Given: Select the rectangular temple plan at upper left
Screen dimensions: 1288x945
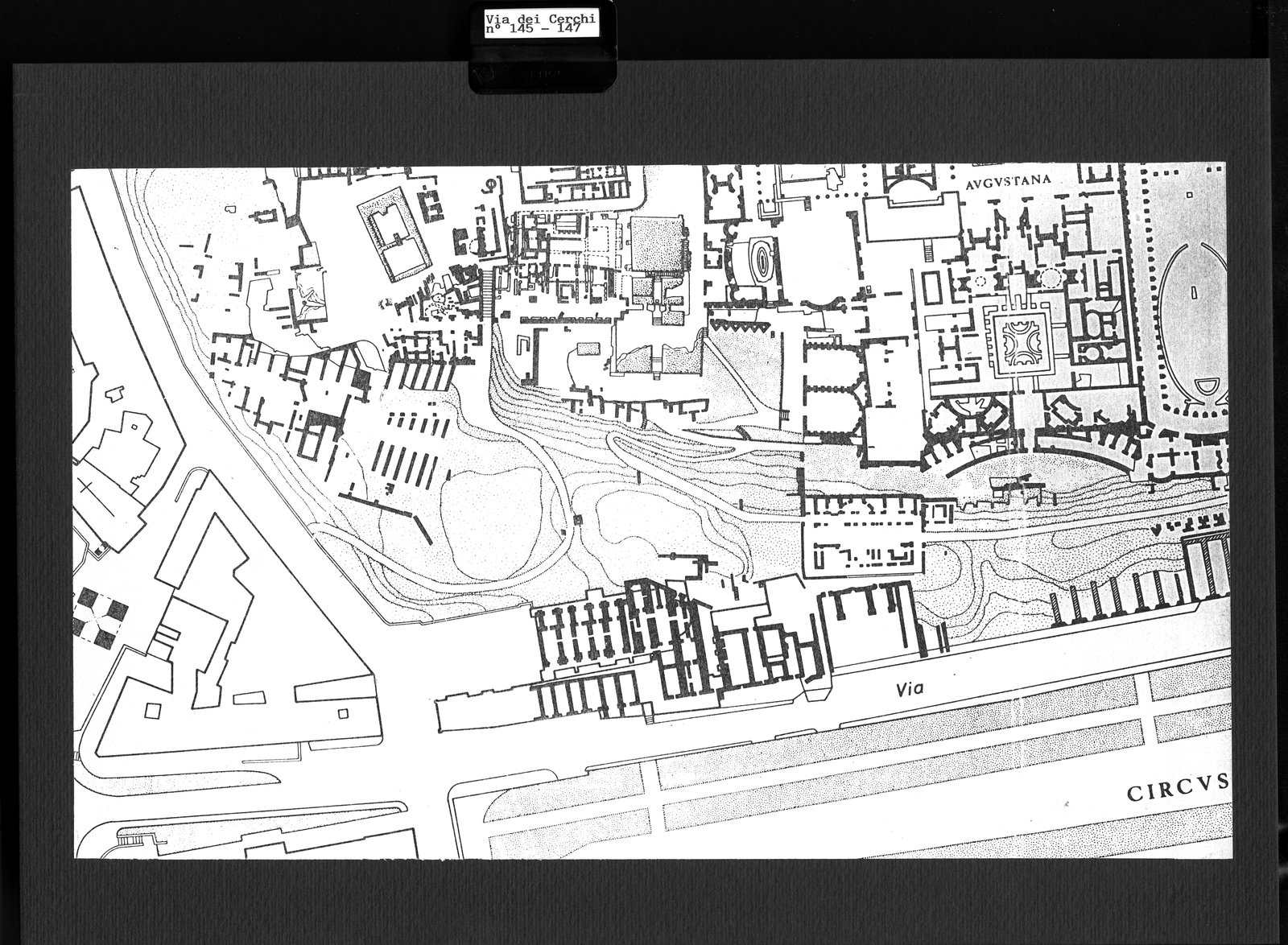Looking at the screenshot, I should tap(395, 232).
